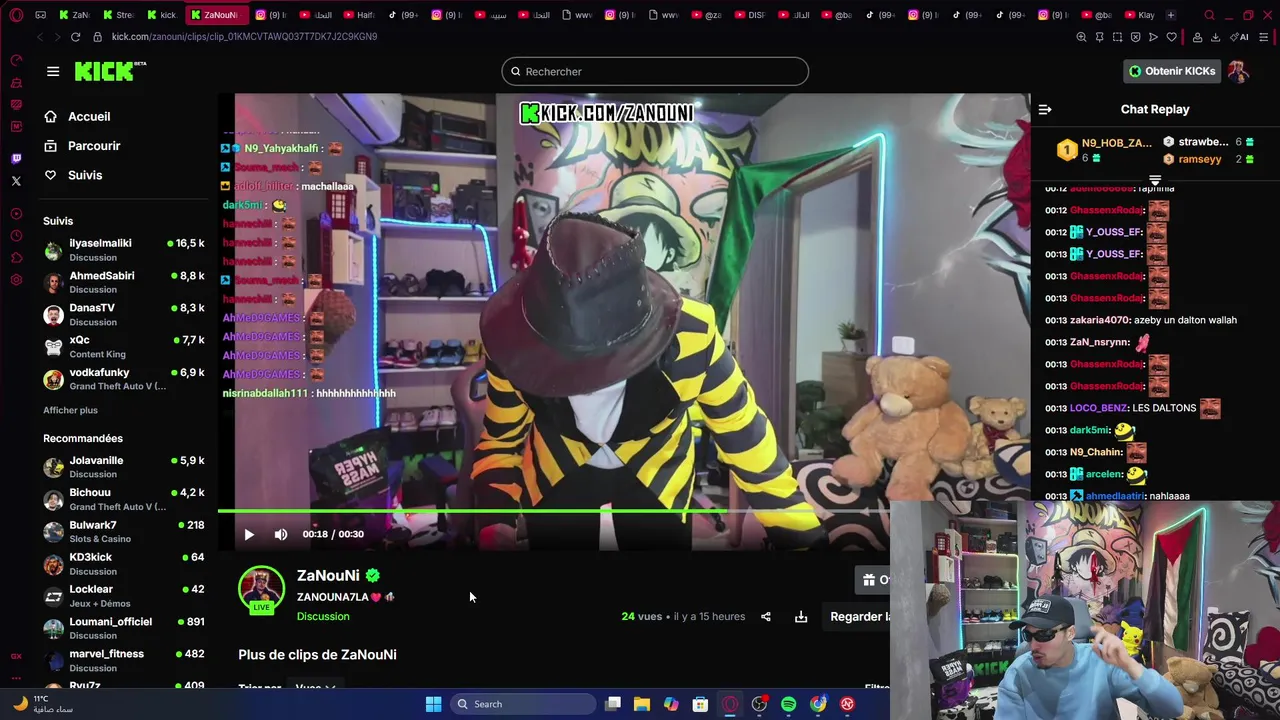The width and height of the screenshot is (1280, 720).
Task: Click into the Rechercher search field
Action: pyautogui.click(x=655, y=71)
